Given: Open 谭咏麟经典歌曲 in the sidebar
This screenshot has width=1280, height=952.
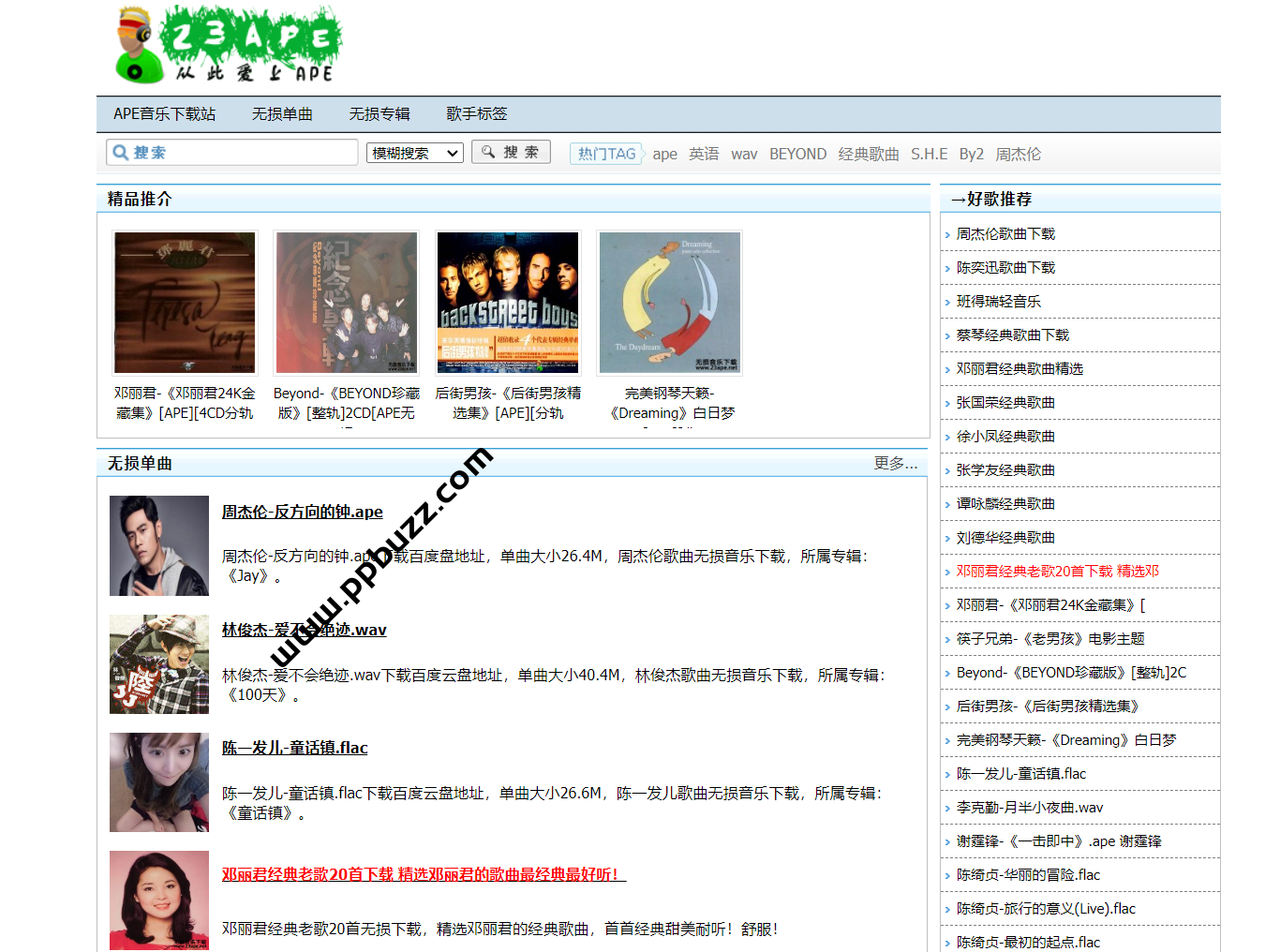Looking at the screenshot, I should click(1005, 504).
